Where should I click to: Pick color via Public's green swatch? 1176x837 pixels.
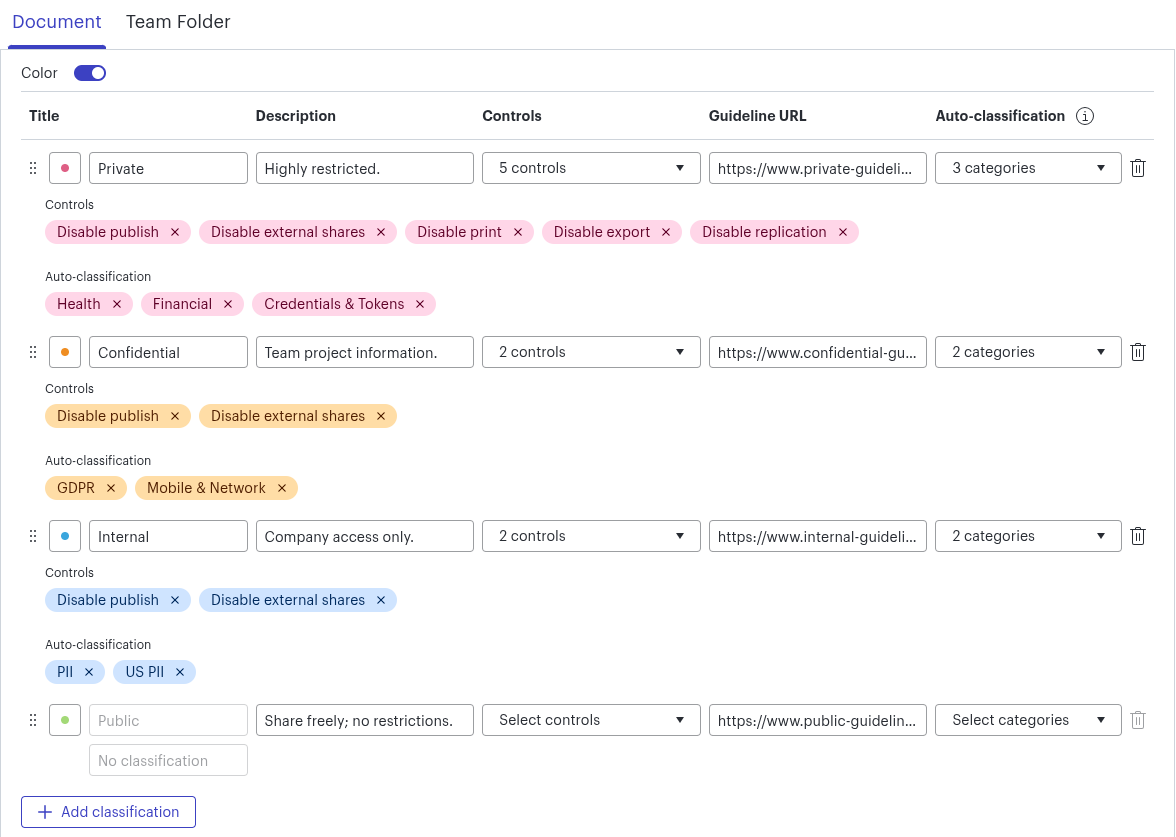pos(65,720)
